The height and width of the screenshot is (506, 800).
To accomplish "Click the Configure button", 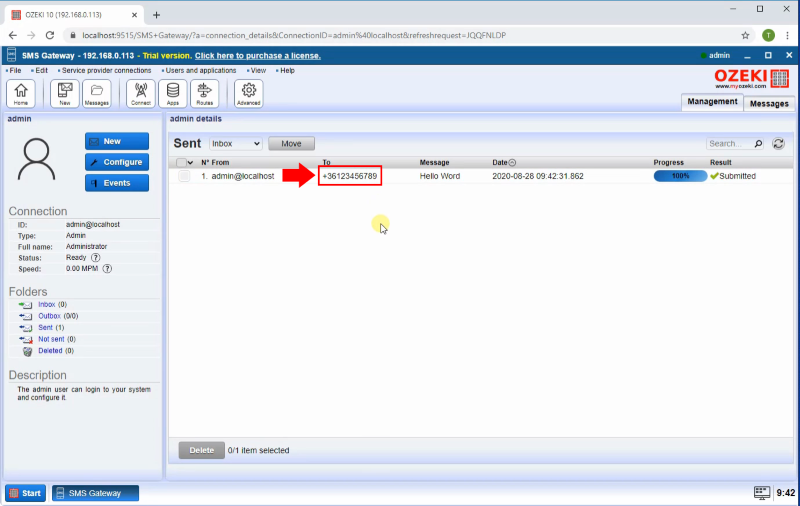I will pos(117,162).
